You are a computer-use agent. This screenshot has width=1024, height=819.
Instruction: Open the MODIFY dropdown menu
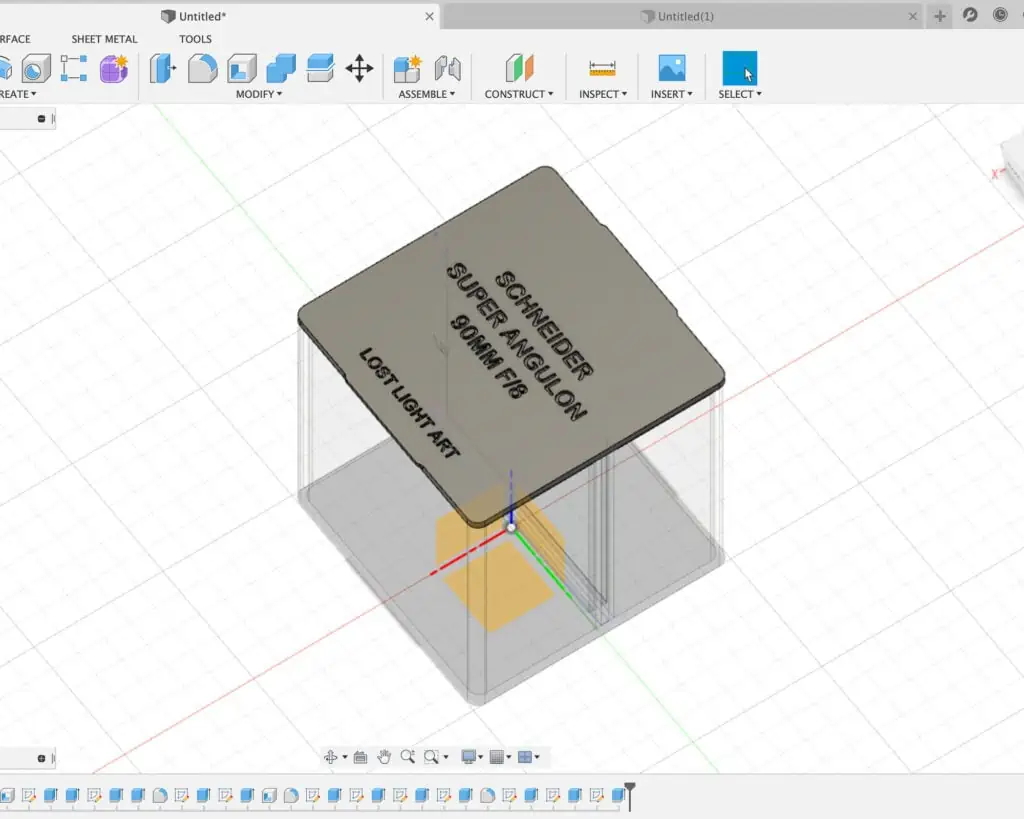click(258, 94)
